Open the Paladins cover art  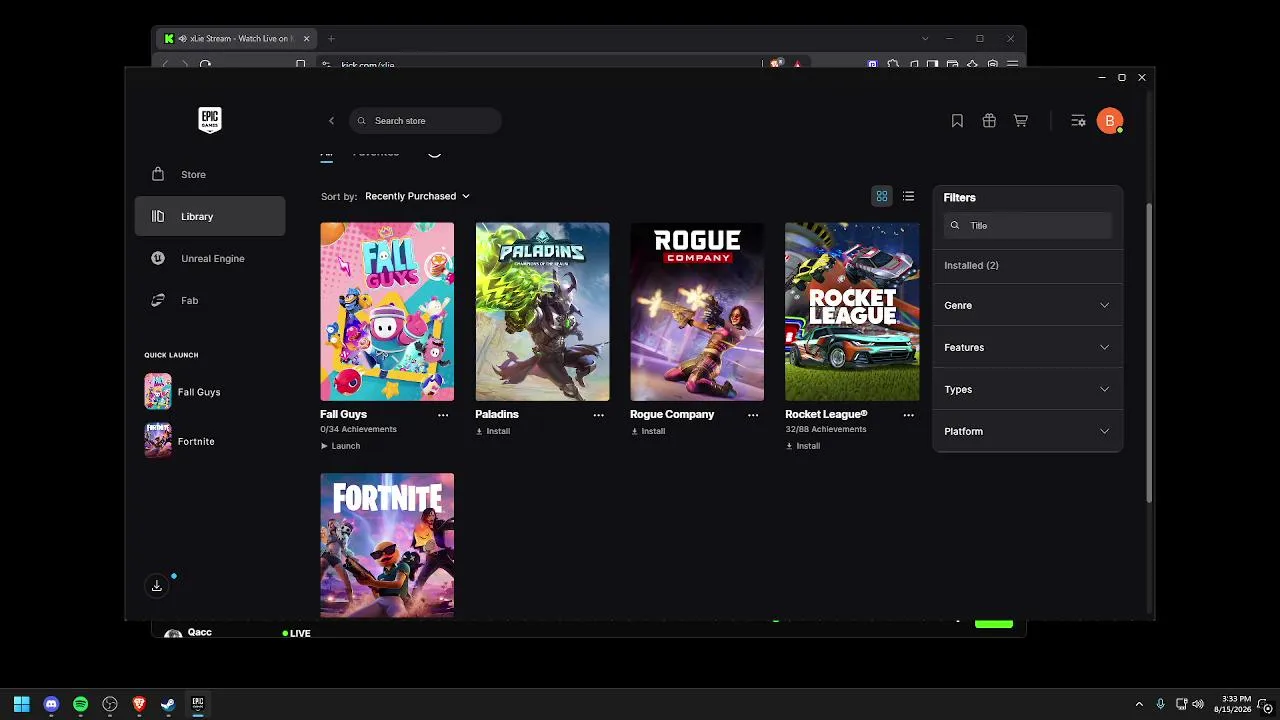542,311
